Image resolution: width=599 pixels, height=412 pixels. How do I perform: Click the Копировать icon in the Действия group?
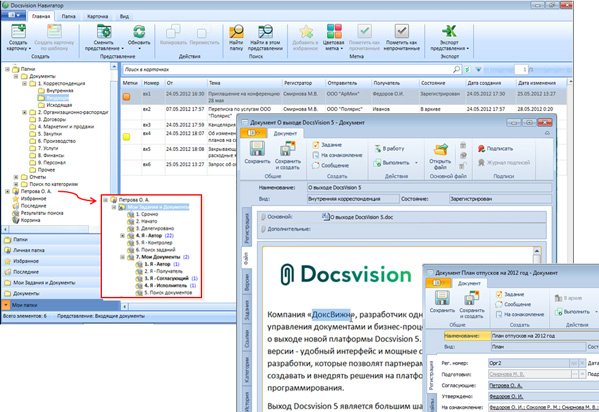point(173,31)
